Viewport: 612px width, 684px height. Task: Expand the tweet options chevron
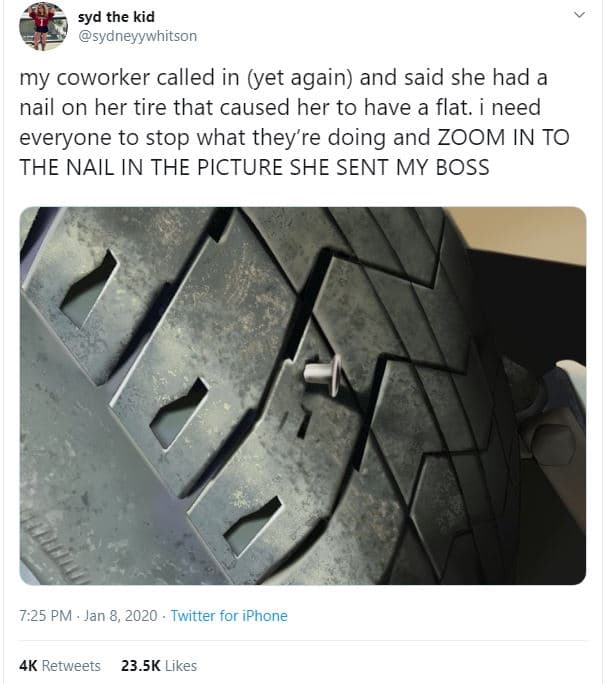point(579,15)
